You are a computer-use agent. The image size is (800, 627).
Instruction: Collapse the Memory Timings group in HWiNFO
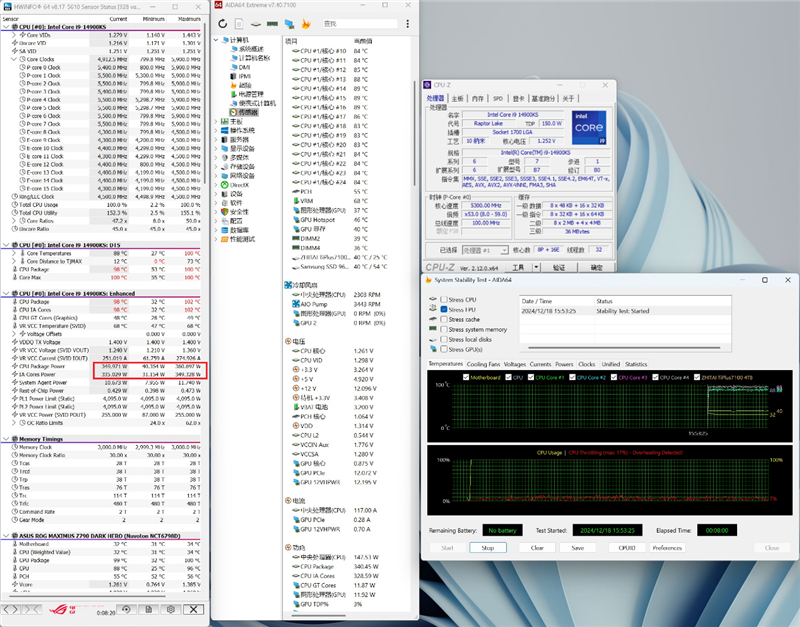(6, 439)
